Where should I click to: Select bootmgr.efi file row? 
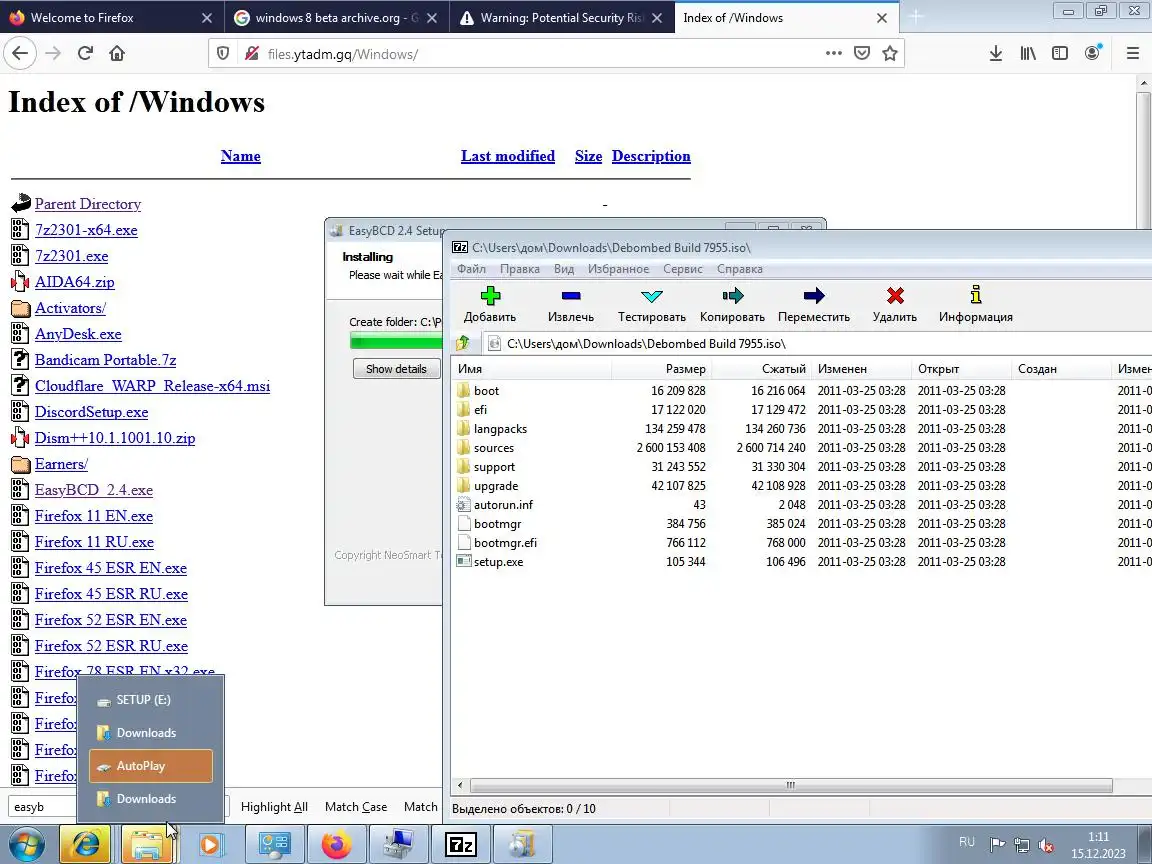(801, 542)
